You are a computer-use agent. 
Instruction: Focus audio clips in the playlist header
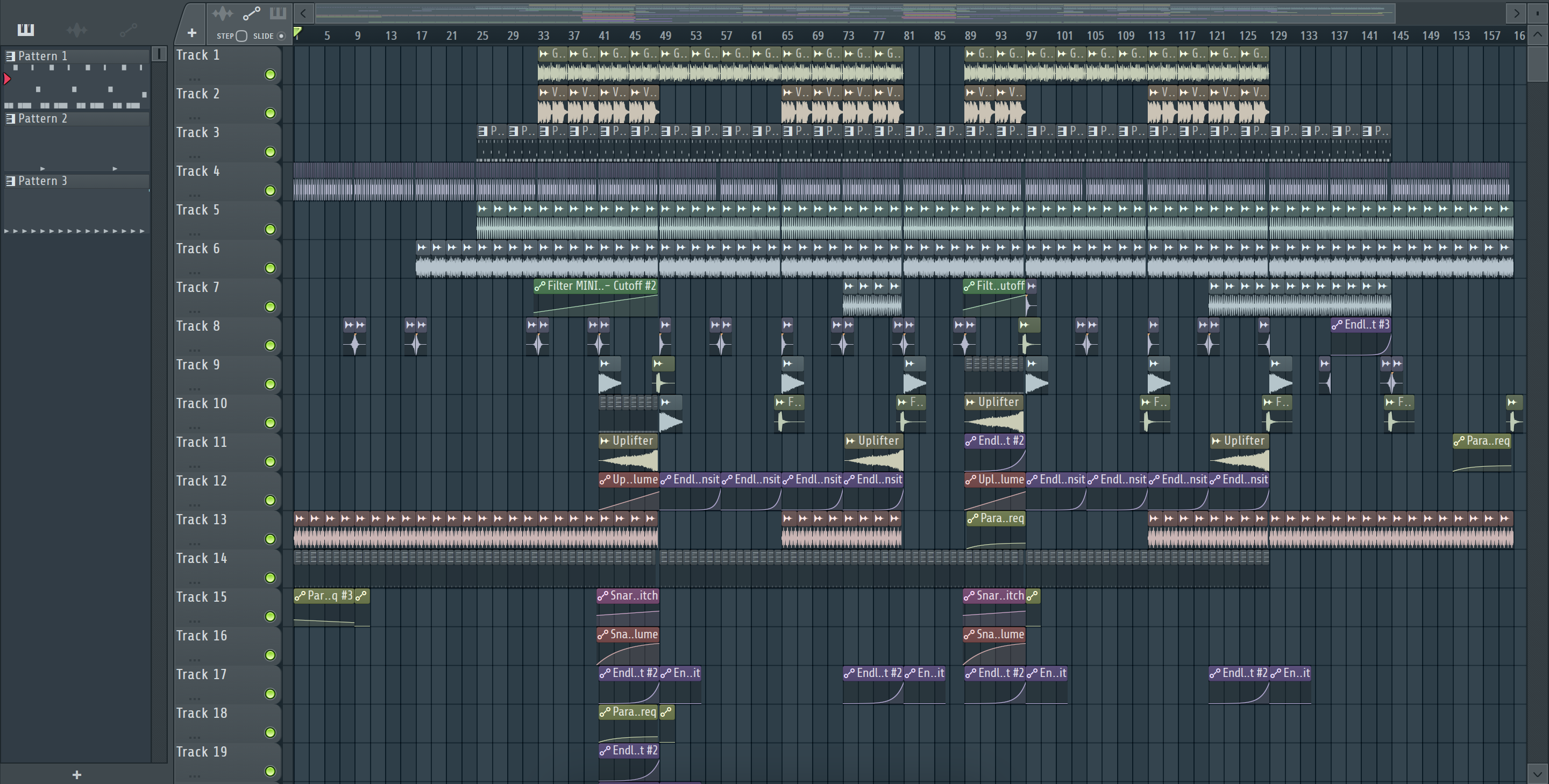point(223,13)
